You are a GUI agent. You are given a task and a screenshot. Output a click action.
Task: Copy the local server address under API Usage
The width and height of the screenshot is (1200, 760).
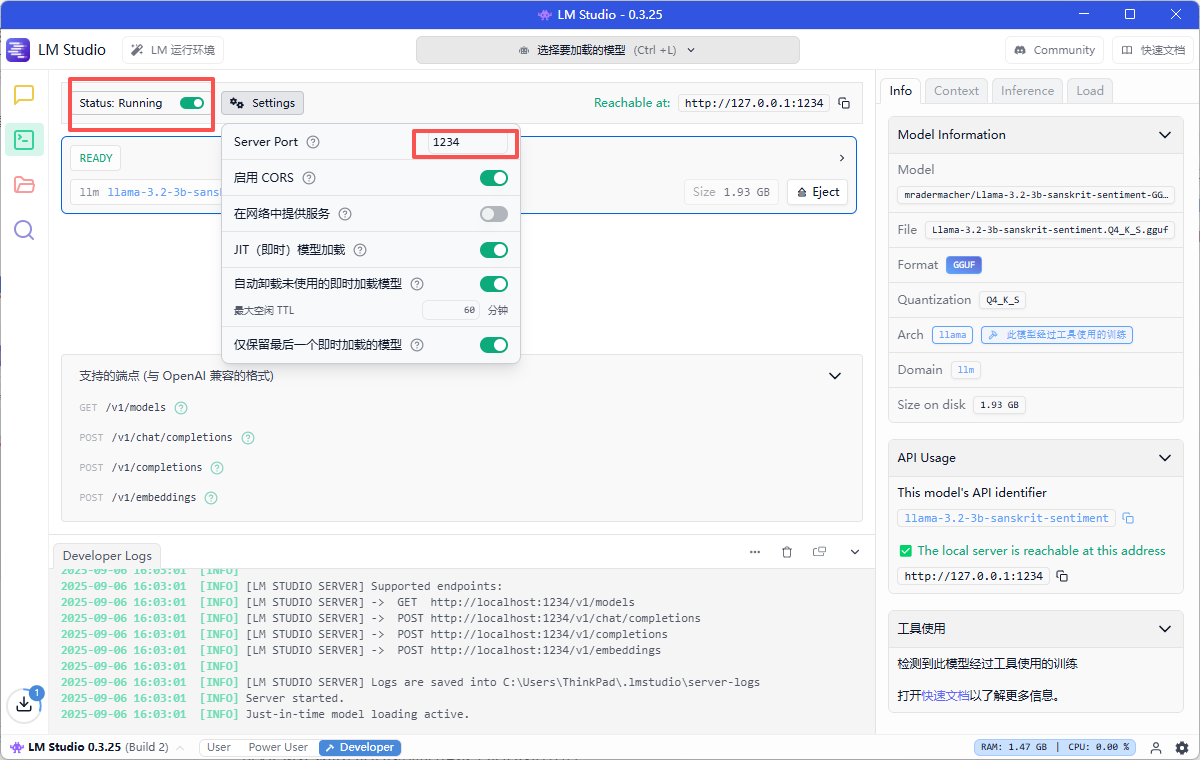pos(1062,576)
